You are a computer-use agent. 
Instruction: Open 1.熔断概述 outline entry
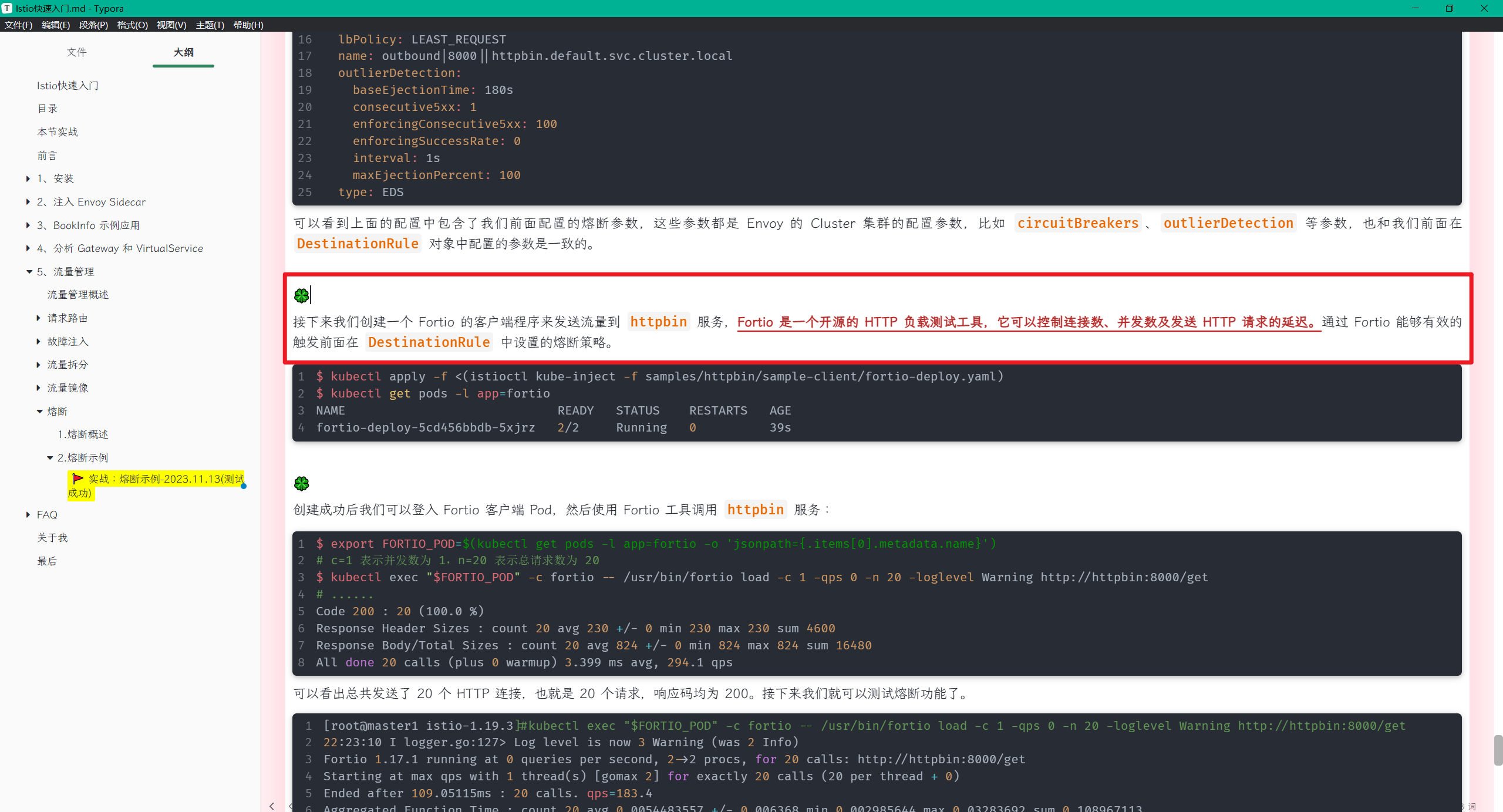pyautogui.click(x=83, y=434)
